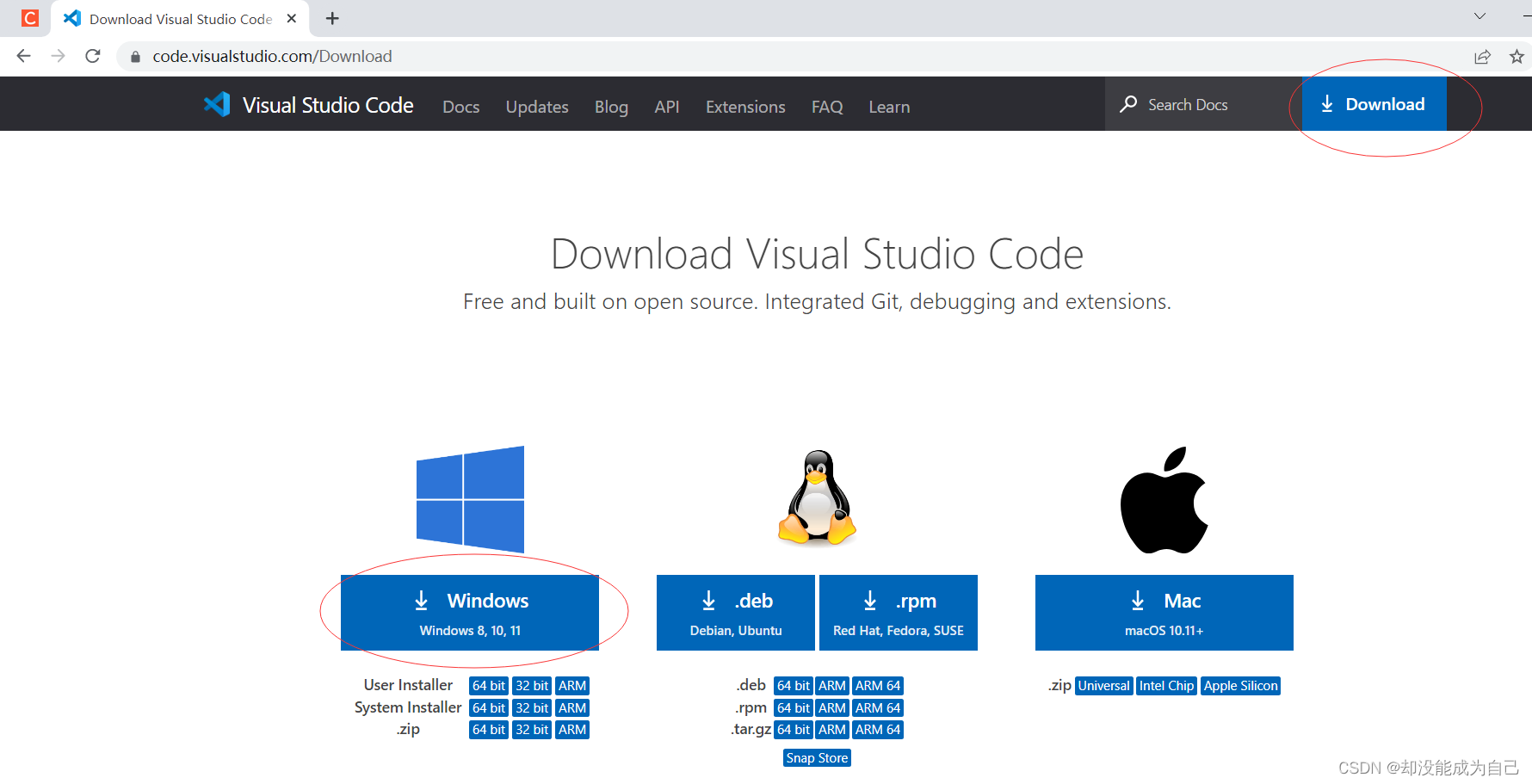Click Mac .zip Intel Chip link
Image resolution: width=1532 pixels, height=784 pixels.
click(1167, 686)
